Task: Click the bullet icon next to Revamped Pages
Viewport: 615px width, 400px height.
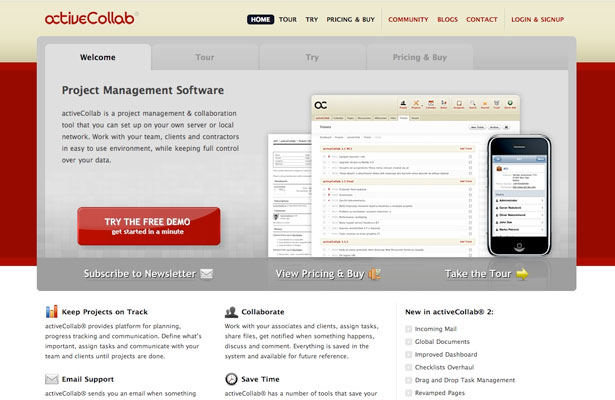Action: coord(408,393)
